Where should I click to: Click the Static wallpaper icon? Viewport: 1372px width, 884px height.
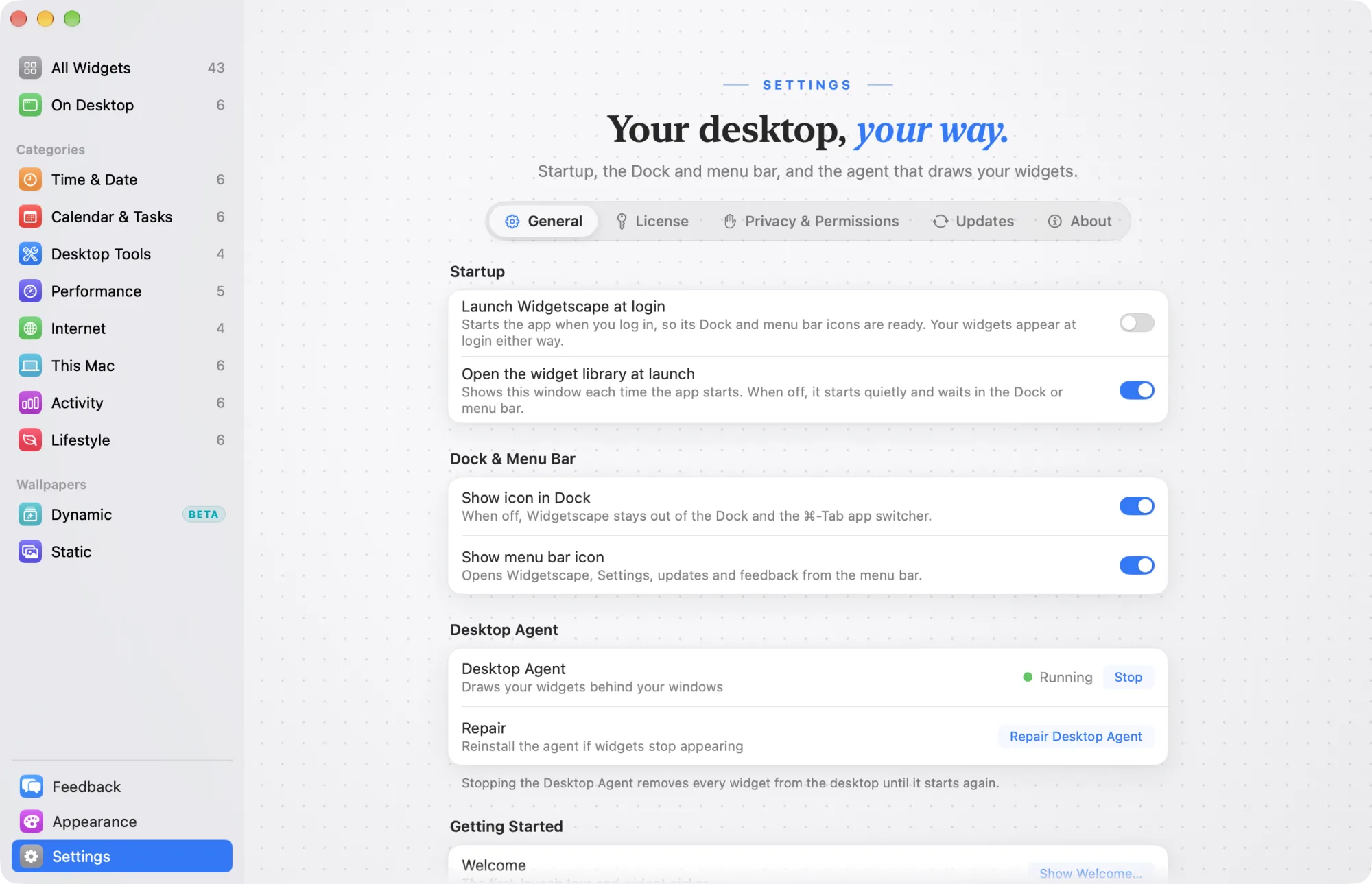29,552
